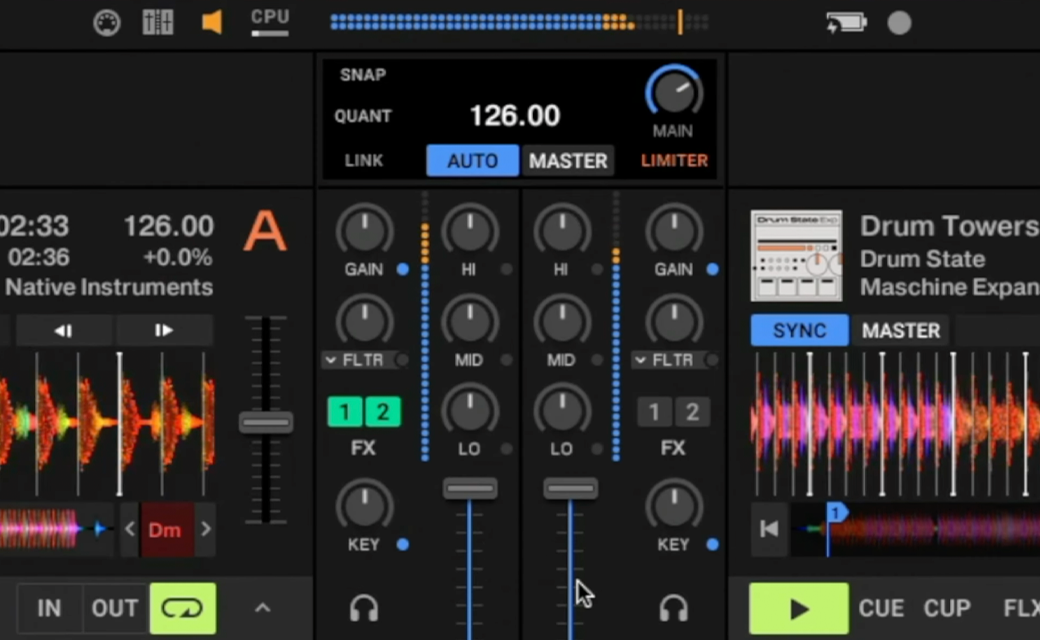Click Drum State cover art thumbnail
Screen dimensions: 1040x640
tap(797, 256)
